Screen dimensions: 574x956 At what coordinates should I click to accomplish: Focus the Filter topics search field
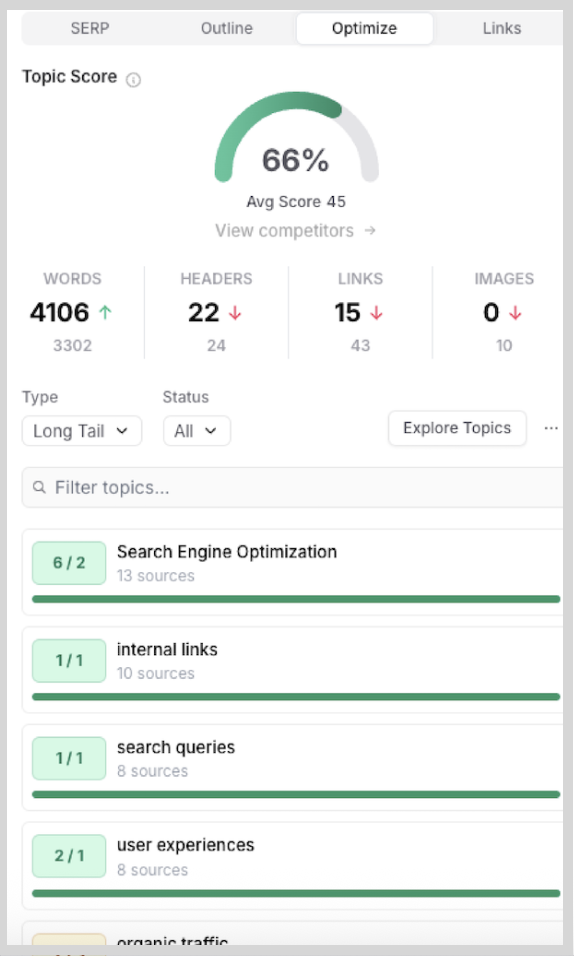tap(293, 487)
